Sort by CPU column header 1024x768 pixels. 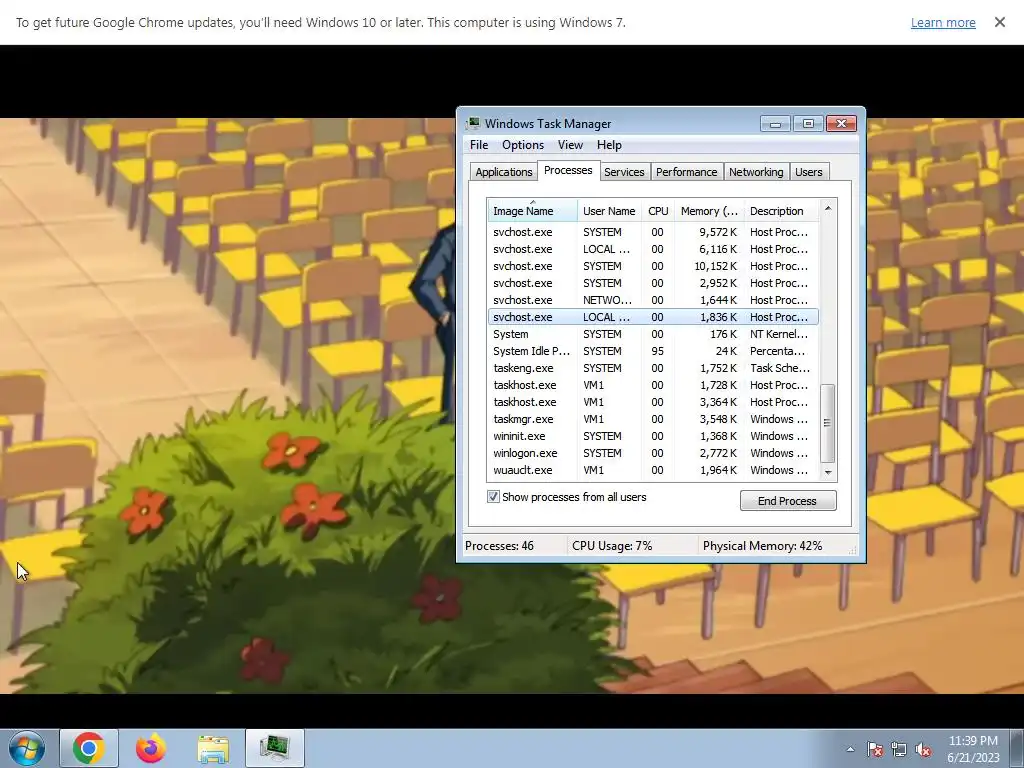[x=658, y=211]
